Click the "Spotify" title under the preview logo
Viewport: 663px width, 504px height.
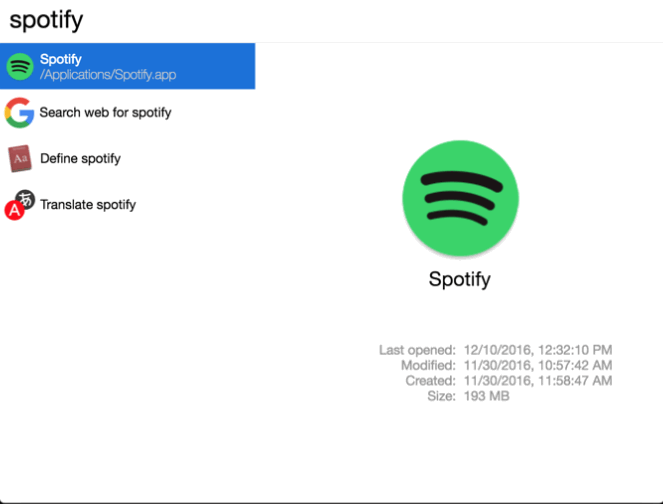pyautogui.click(x=460, y=279)
